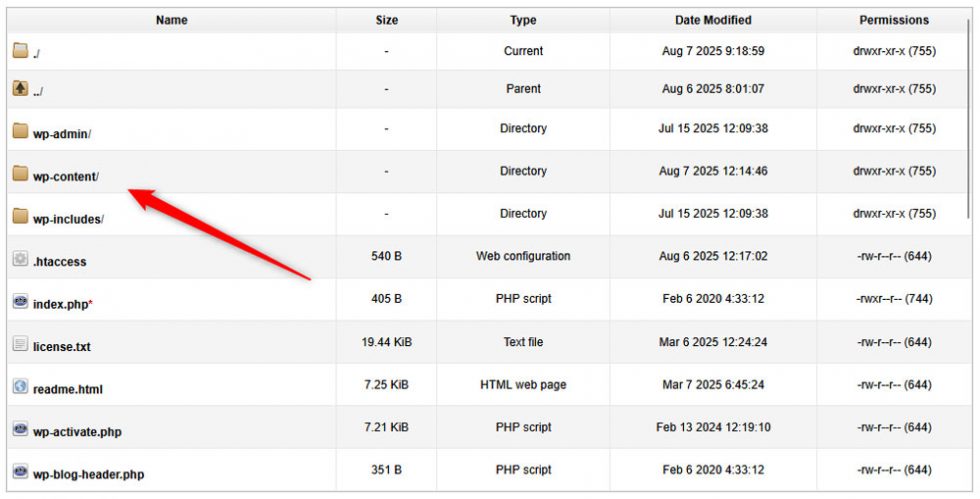
Task: Open the wp-activate.php file
Action: tap(77, 431)
